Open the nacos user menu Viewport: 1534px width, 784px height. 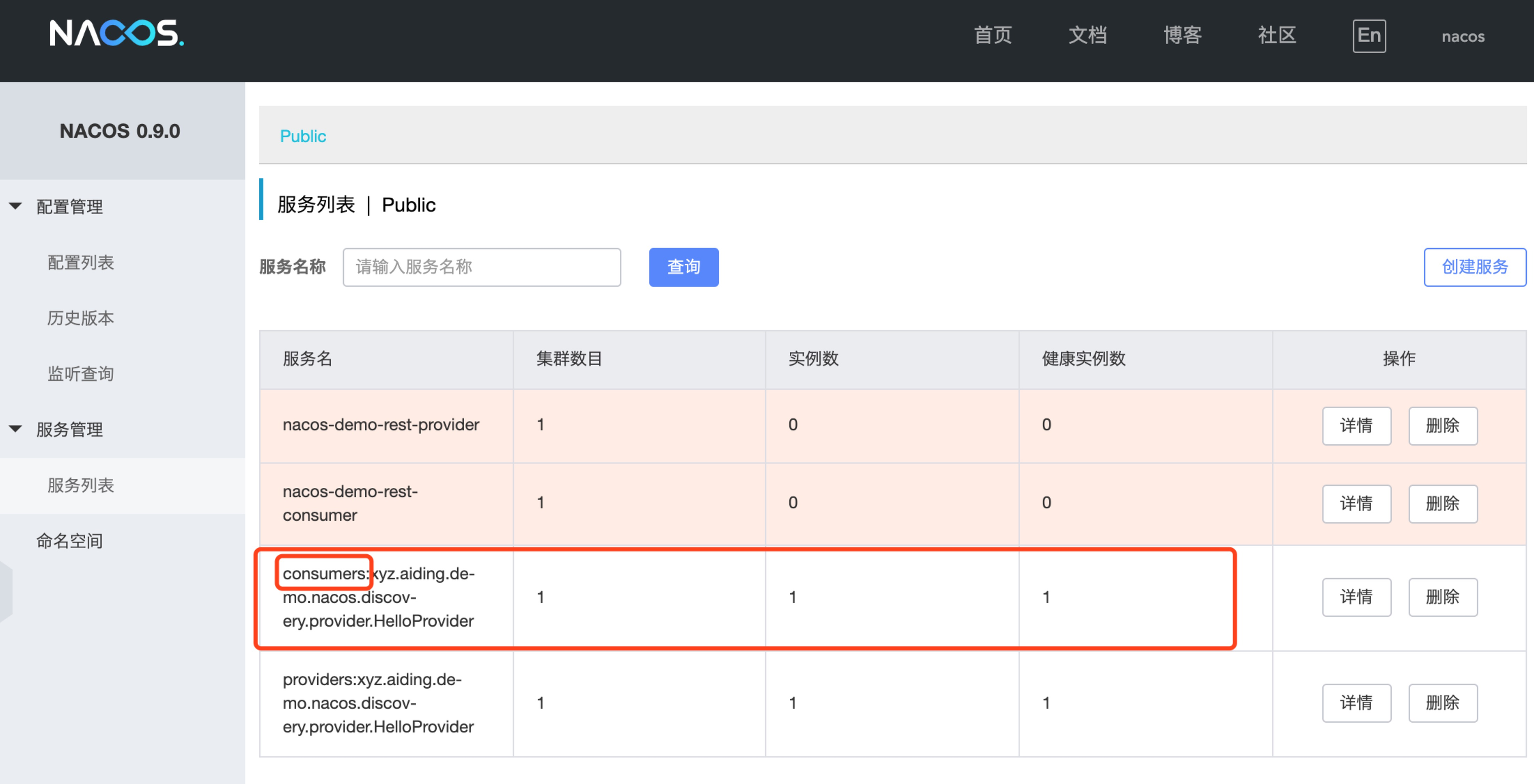pos(1463,37)
